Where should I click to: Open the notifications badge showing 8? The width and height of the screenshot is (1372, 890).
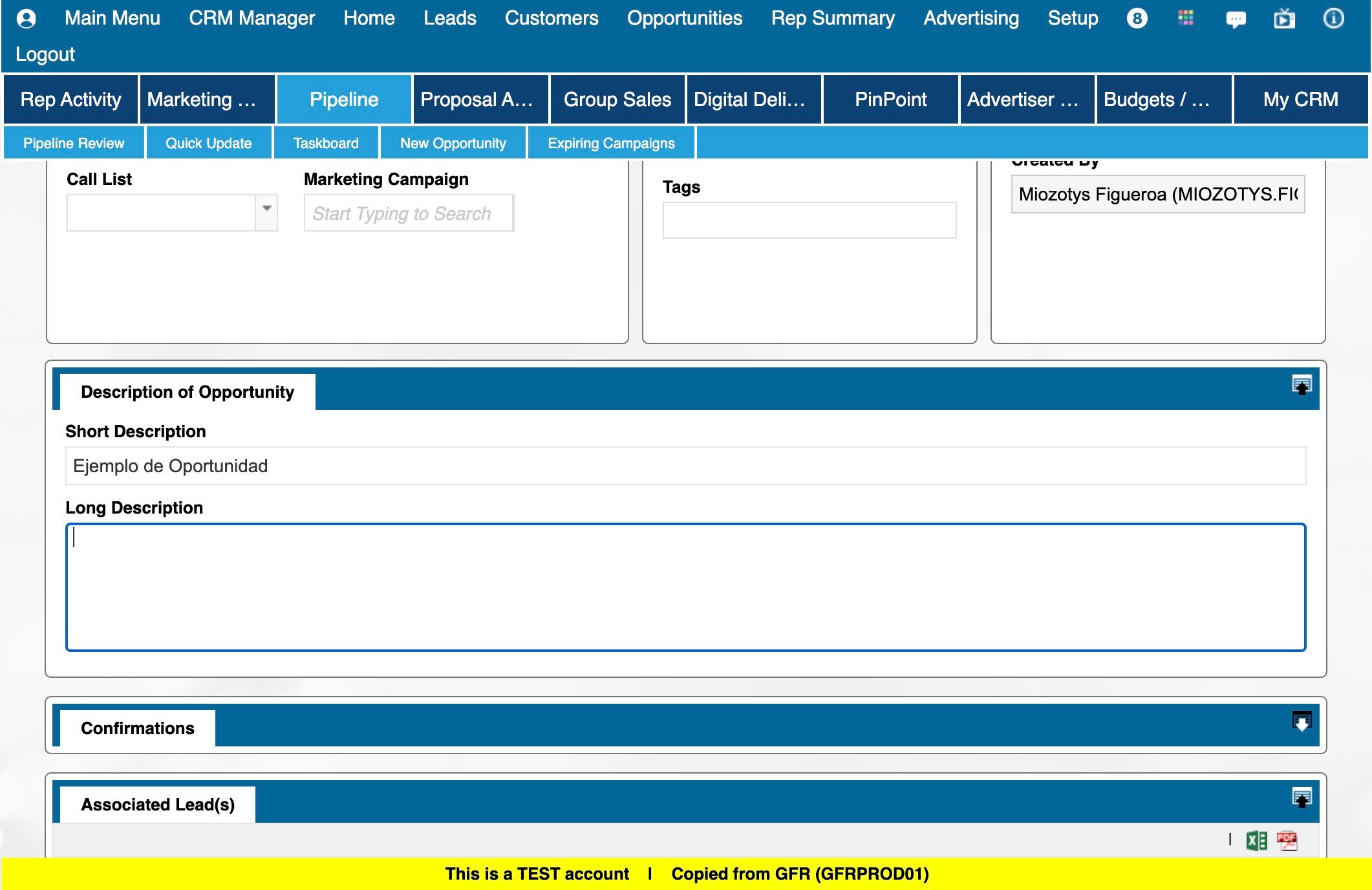click(x=1137, y=18)
